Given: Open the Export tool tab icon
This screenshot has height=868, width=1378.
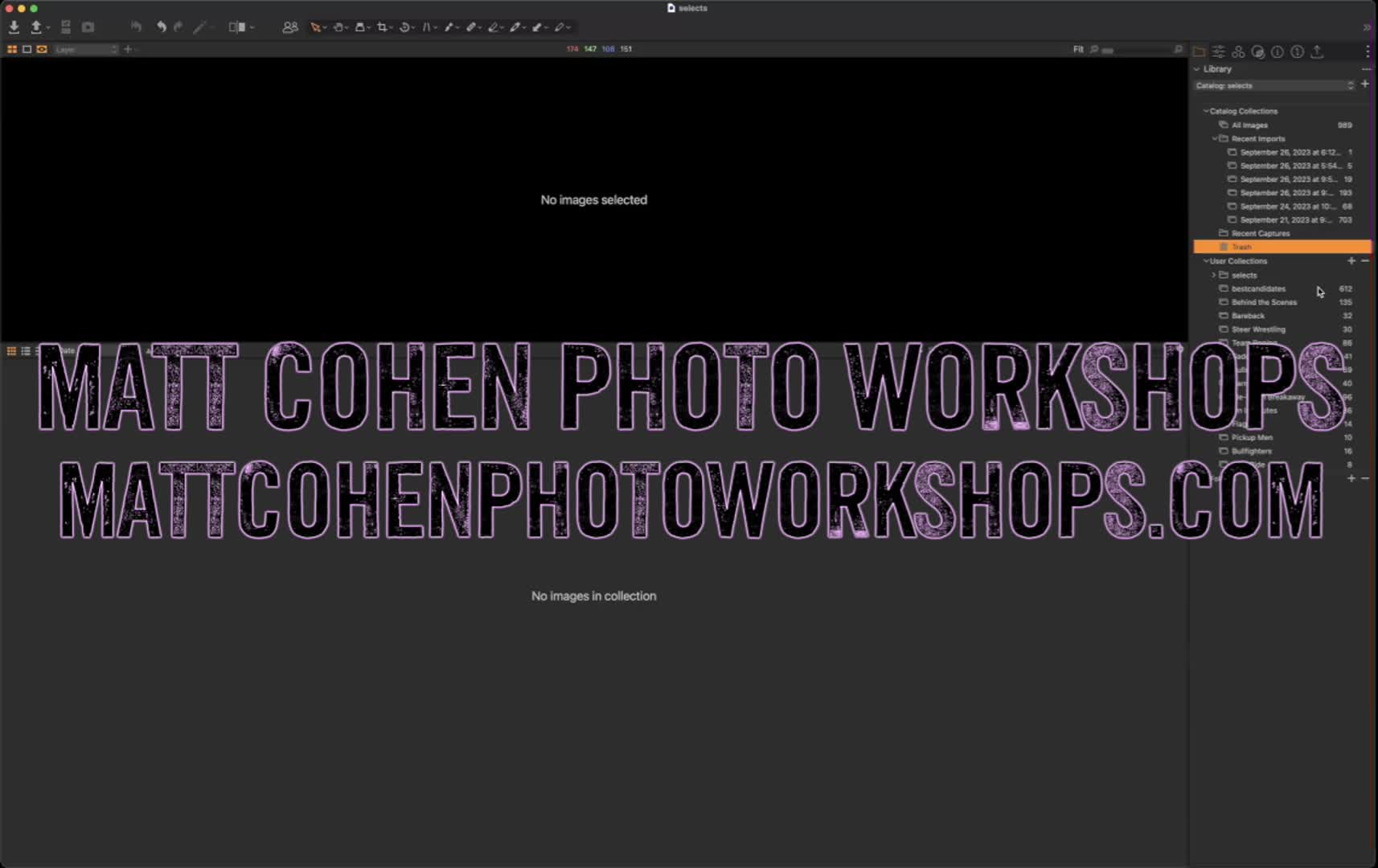Looking at the screenshot, I should click(1317, 51).
